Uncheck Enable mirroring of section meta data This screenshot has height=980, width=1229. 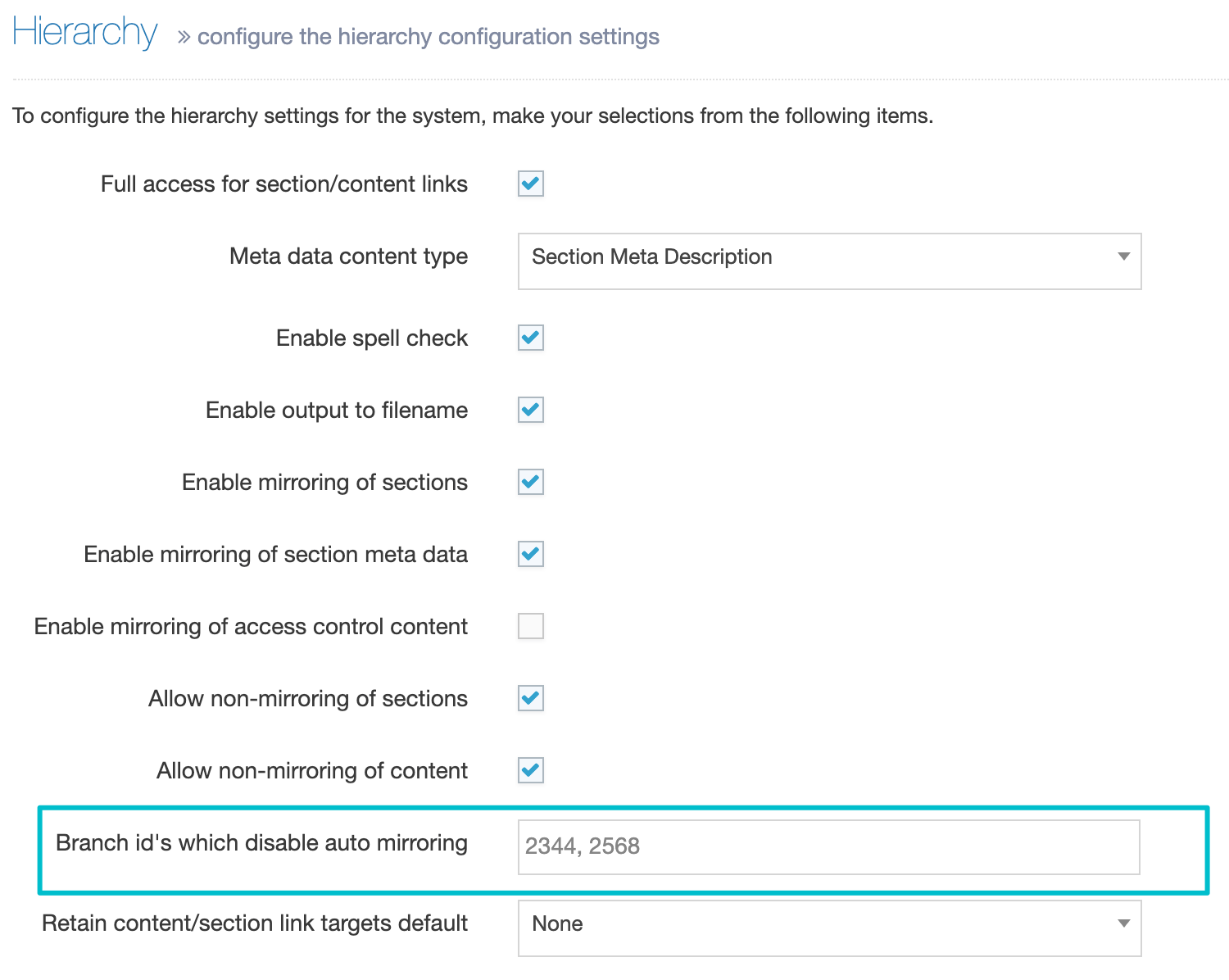point(531,554)
